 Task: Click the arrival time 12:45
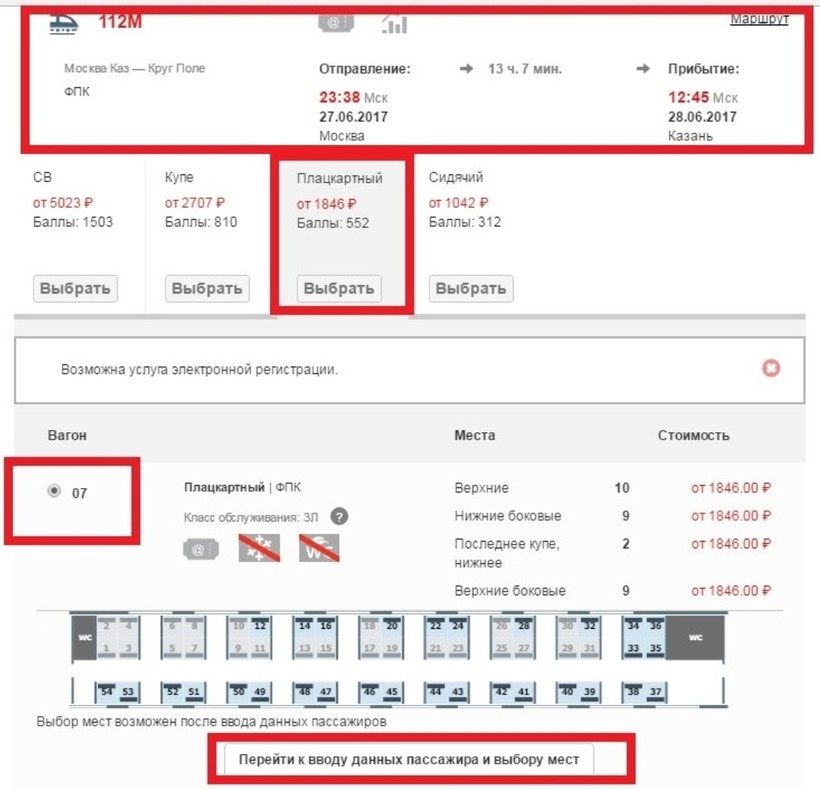pos(688,97)
